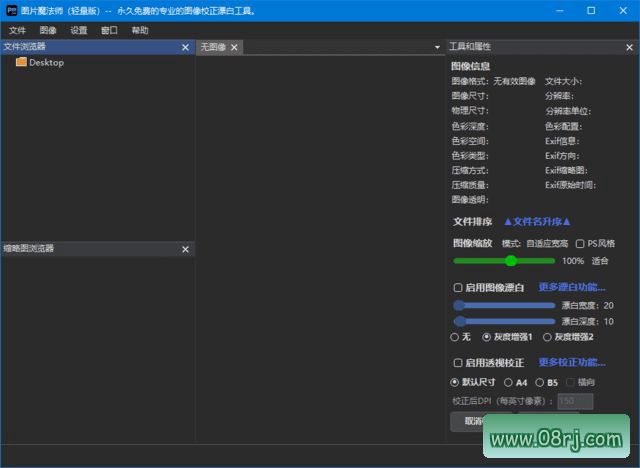Image resolution: width=640 pixels, height=468 pixels.
Task: Toggle 文件名升序 sort order link
Action: [537, 222]
